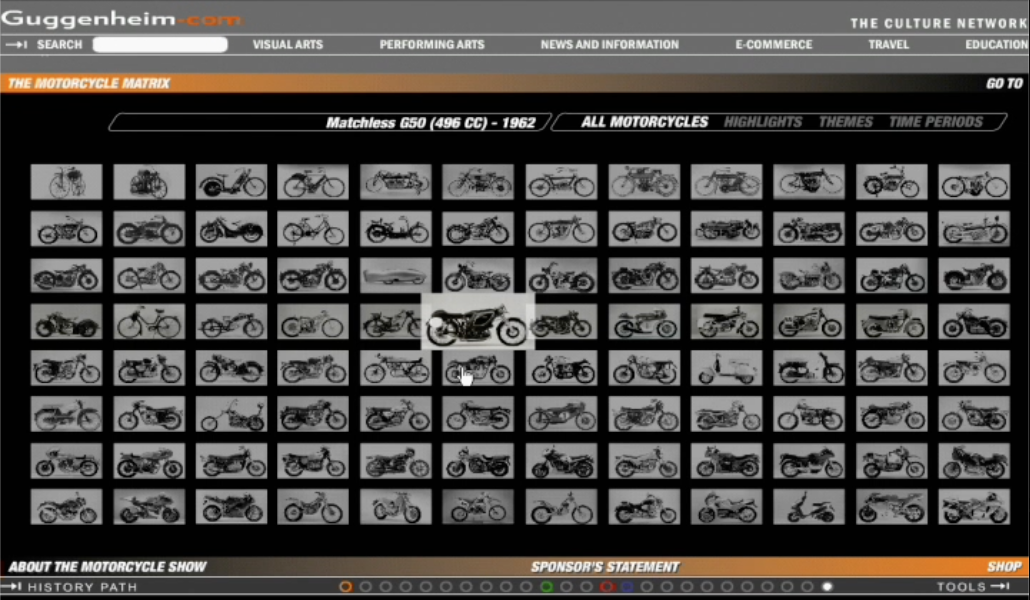1030x600 pixels.
Task: Select the red dot on the history path strip
Action: (607, 586)
